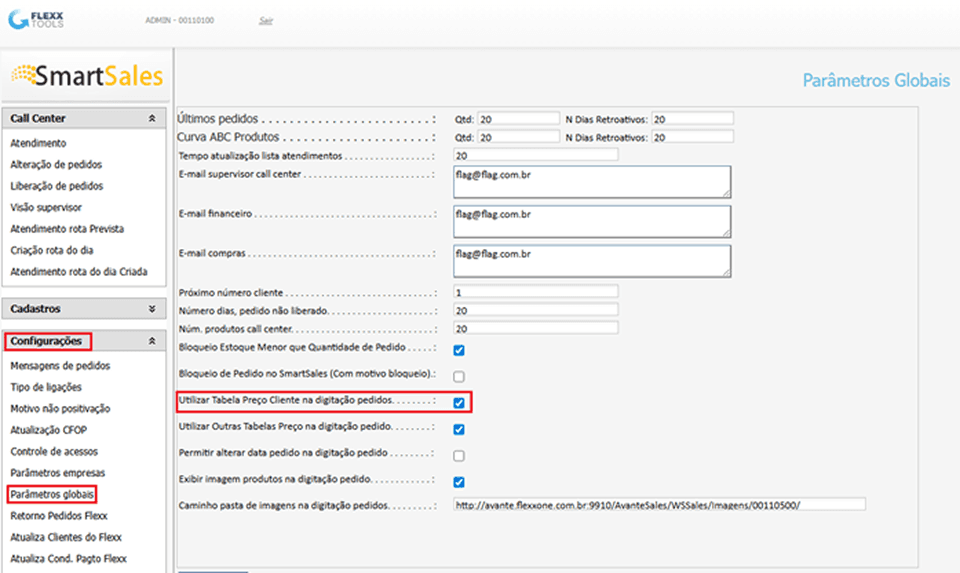The width and height of the screenshot is (960, 573).
Task: Click the Flexx Tools logo
Action: [36, 20]
